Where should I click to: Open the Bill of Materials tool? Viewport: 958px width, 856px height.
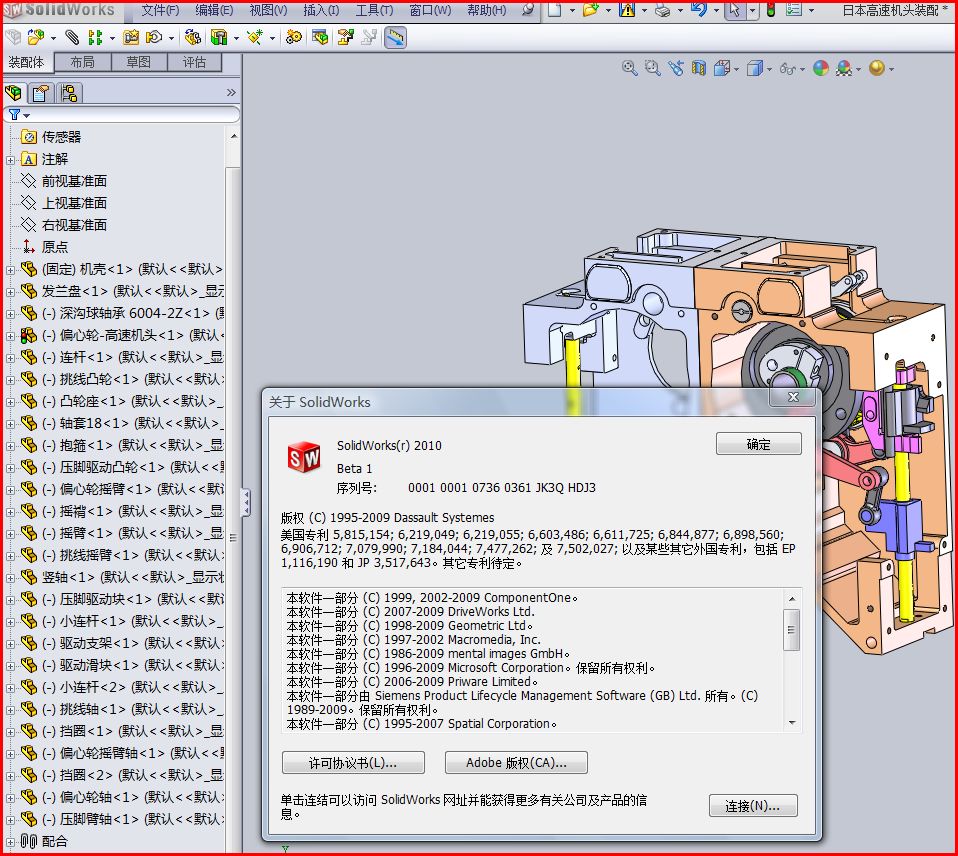(320, 38)
